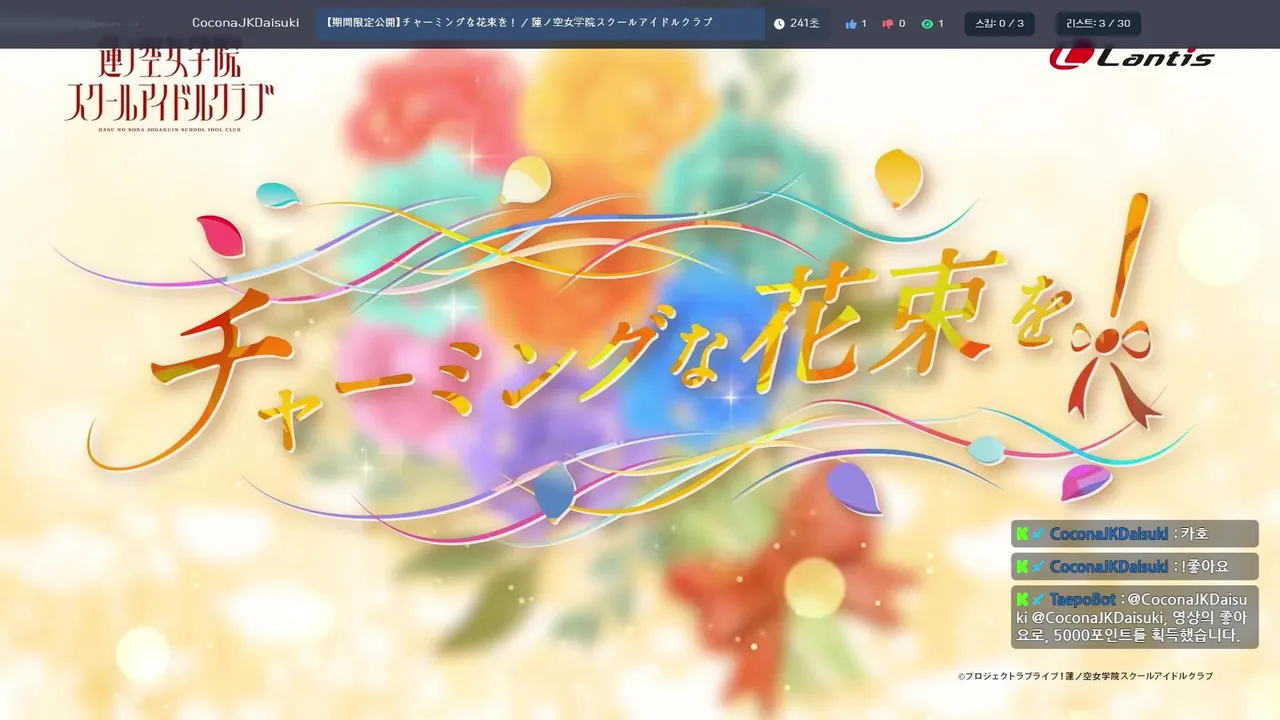1280x720 pixels.
Task: Click the green K badge on the 카호 message
Action: pos(1022,534)
